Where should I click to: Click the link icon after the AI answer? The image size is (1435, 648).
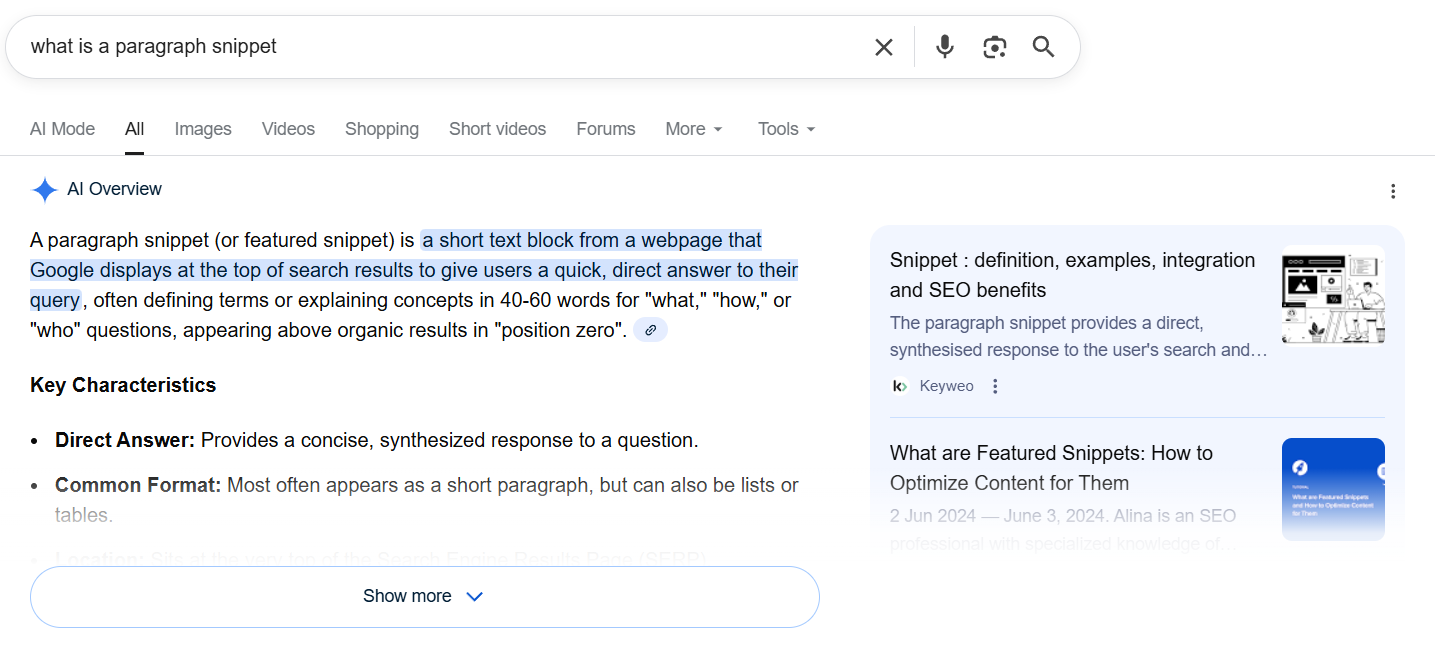point(650,329)
